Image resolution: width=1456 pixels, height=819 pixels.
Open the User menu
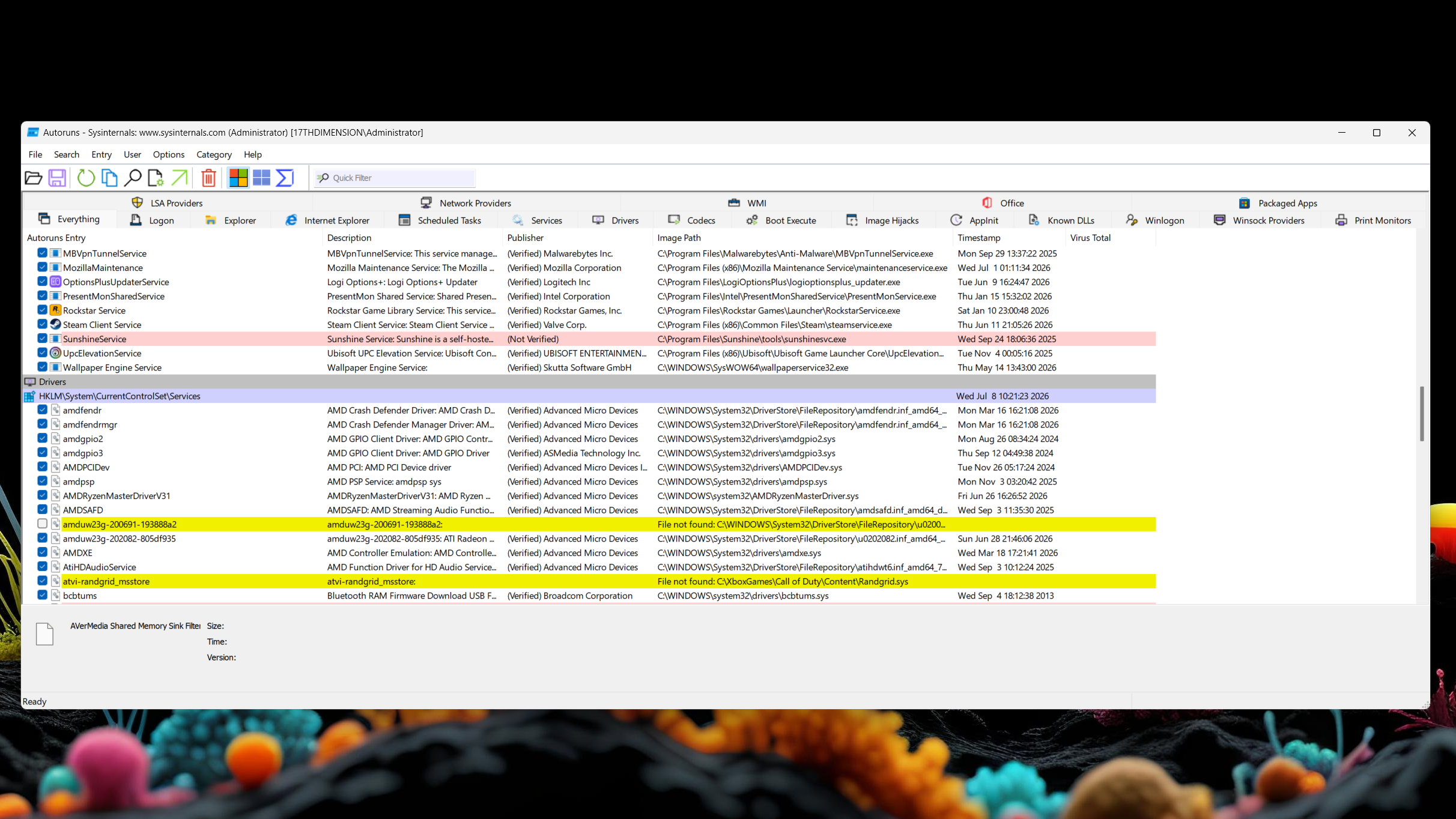132,154
